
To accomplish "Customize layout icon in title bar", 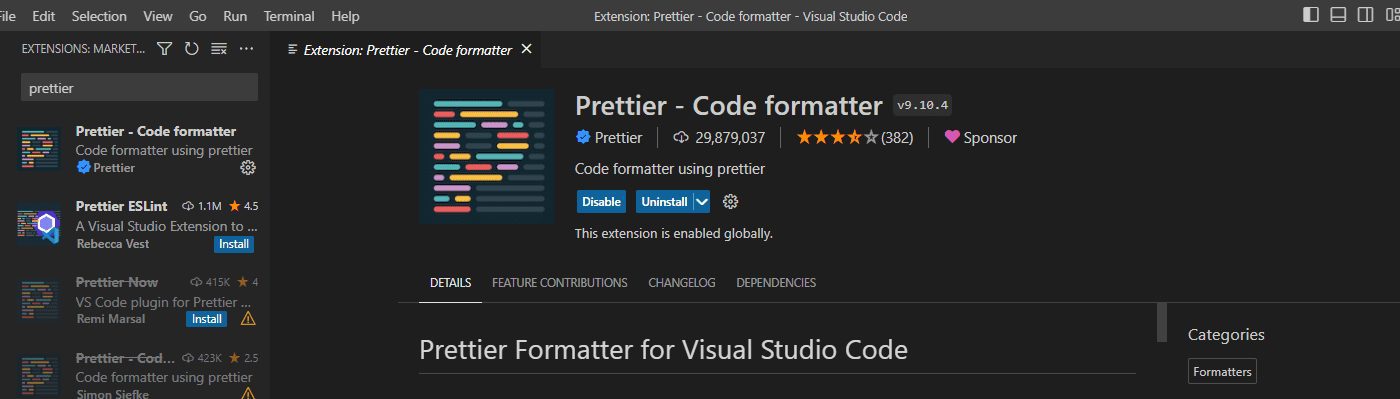I will click(1391, 15).
